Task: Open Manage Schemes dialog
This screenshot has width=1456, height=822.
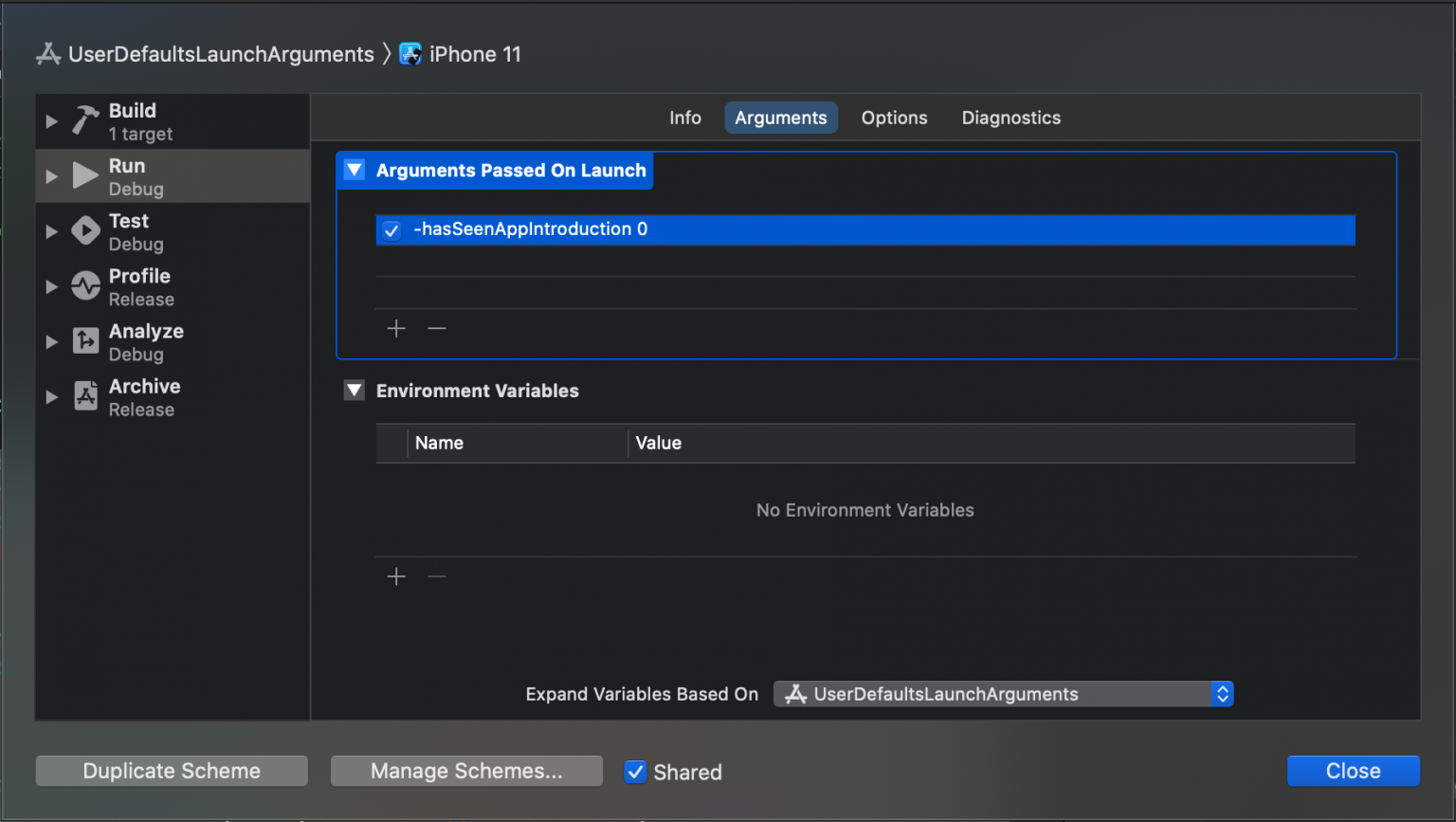Action: click(466, 771)
